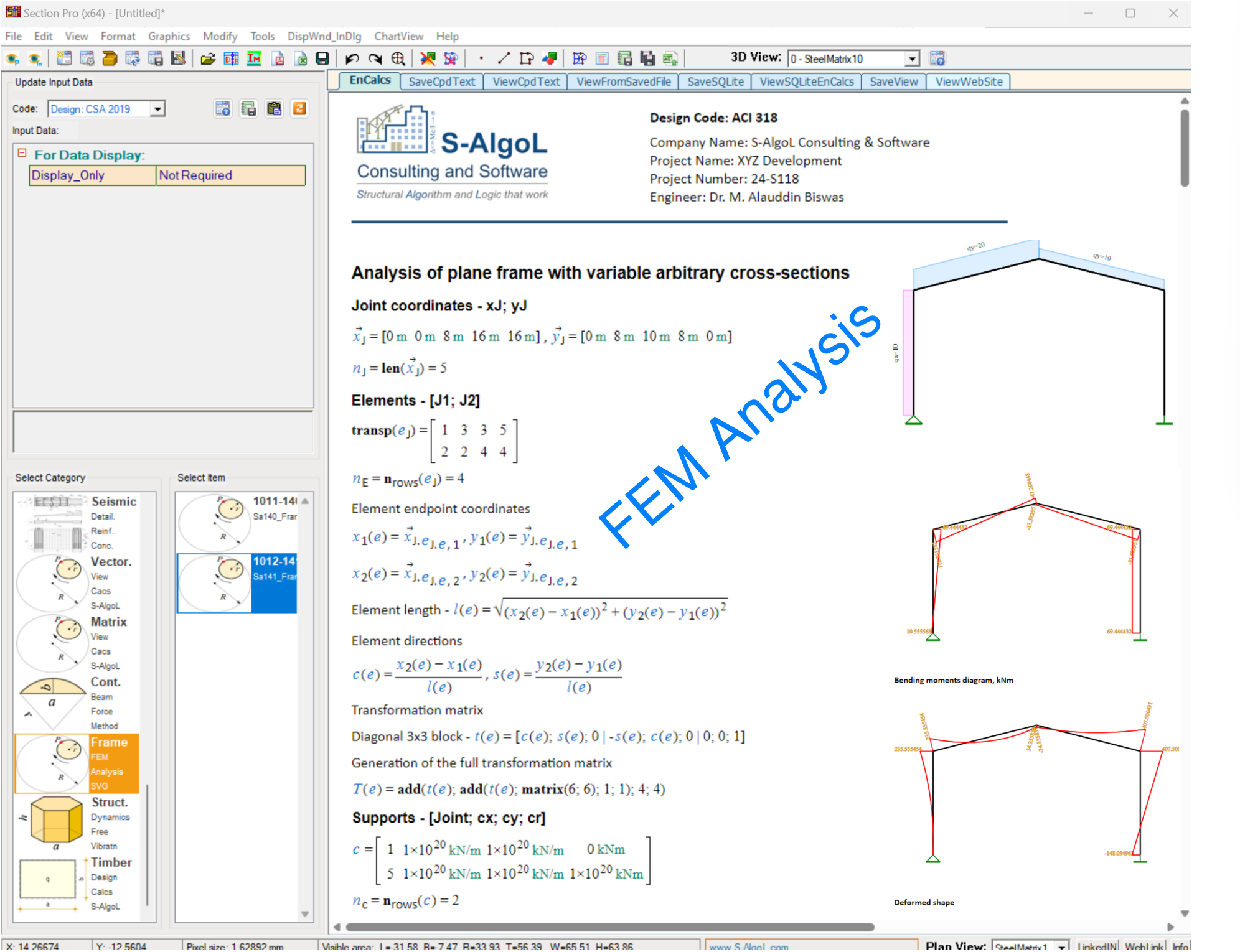Click the colored shapes toolbar icon

pos(549,58)
